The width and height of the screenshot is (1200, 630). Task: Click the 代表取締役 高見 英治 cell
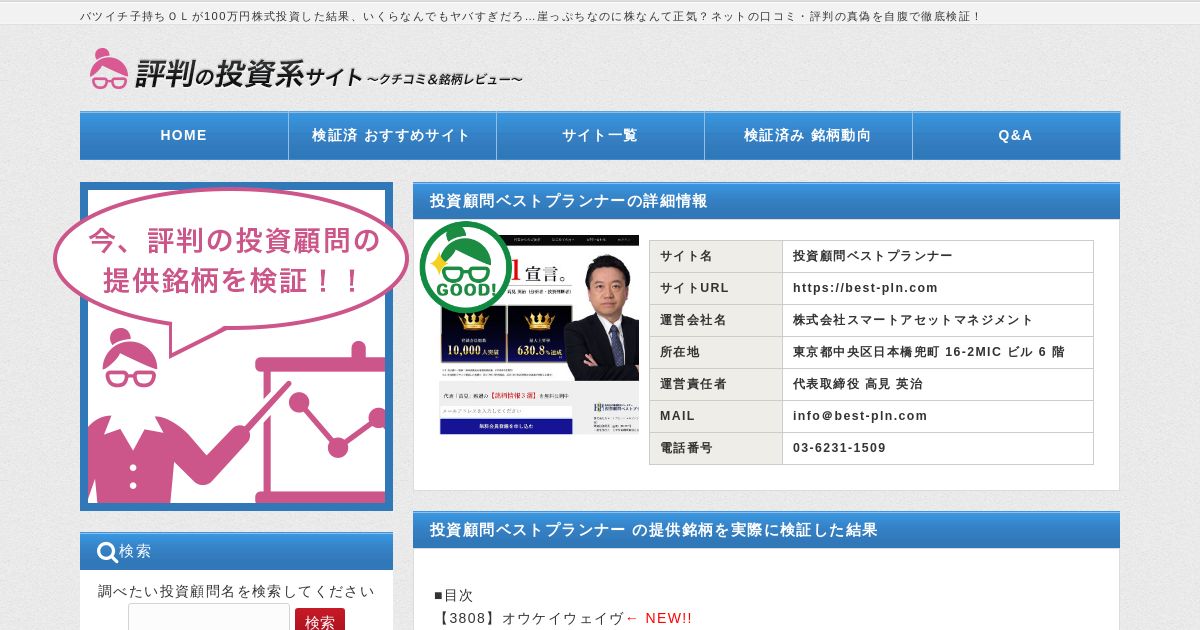tap(938, 384)
